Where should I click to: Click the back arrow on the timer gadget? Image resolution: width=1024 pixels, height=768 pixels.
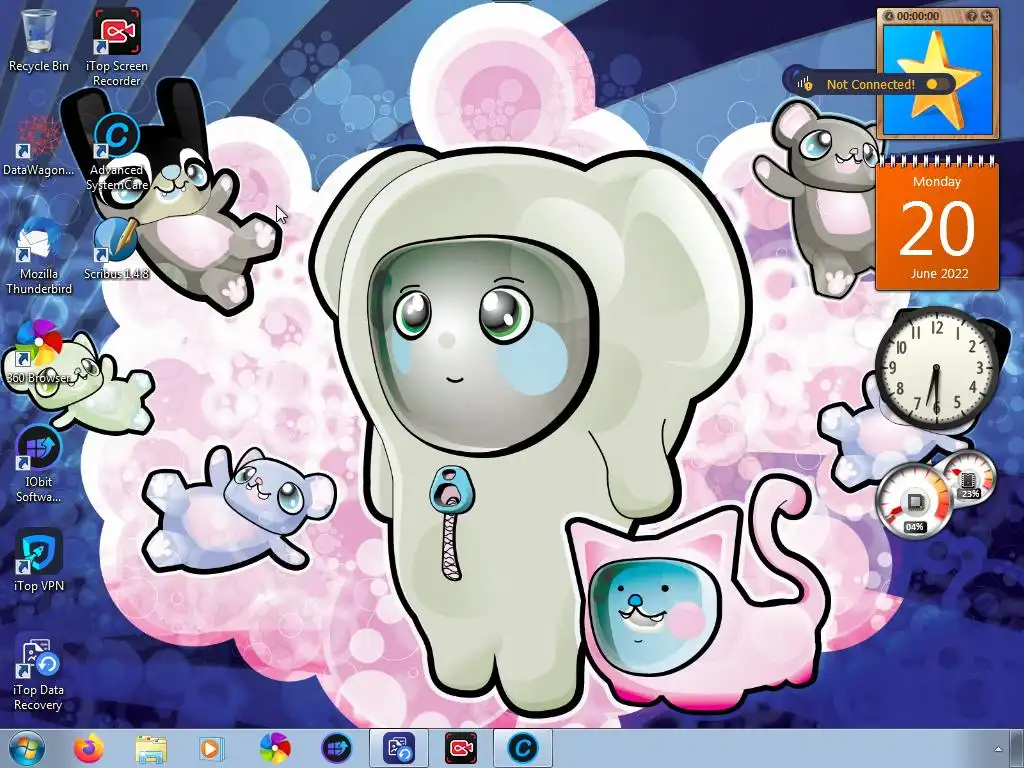coord(888,16)
